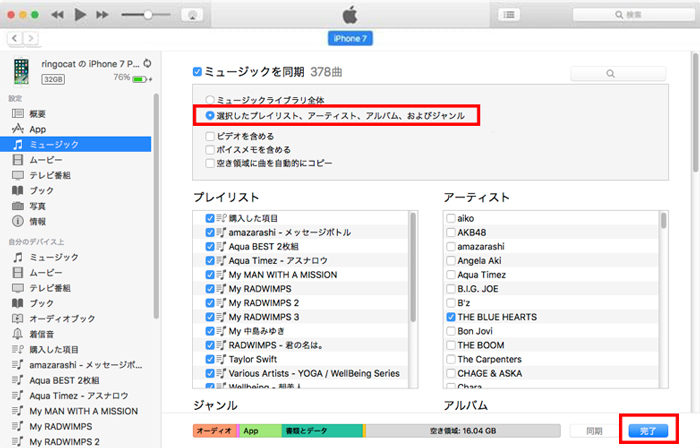Click the 完了 button

(648, 431)
